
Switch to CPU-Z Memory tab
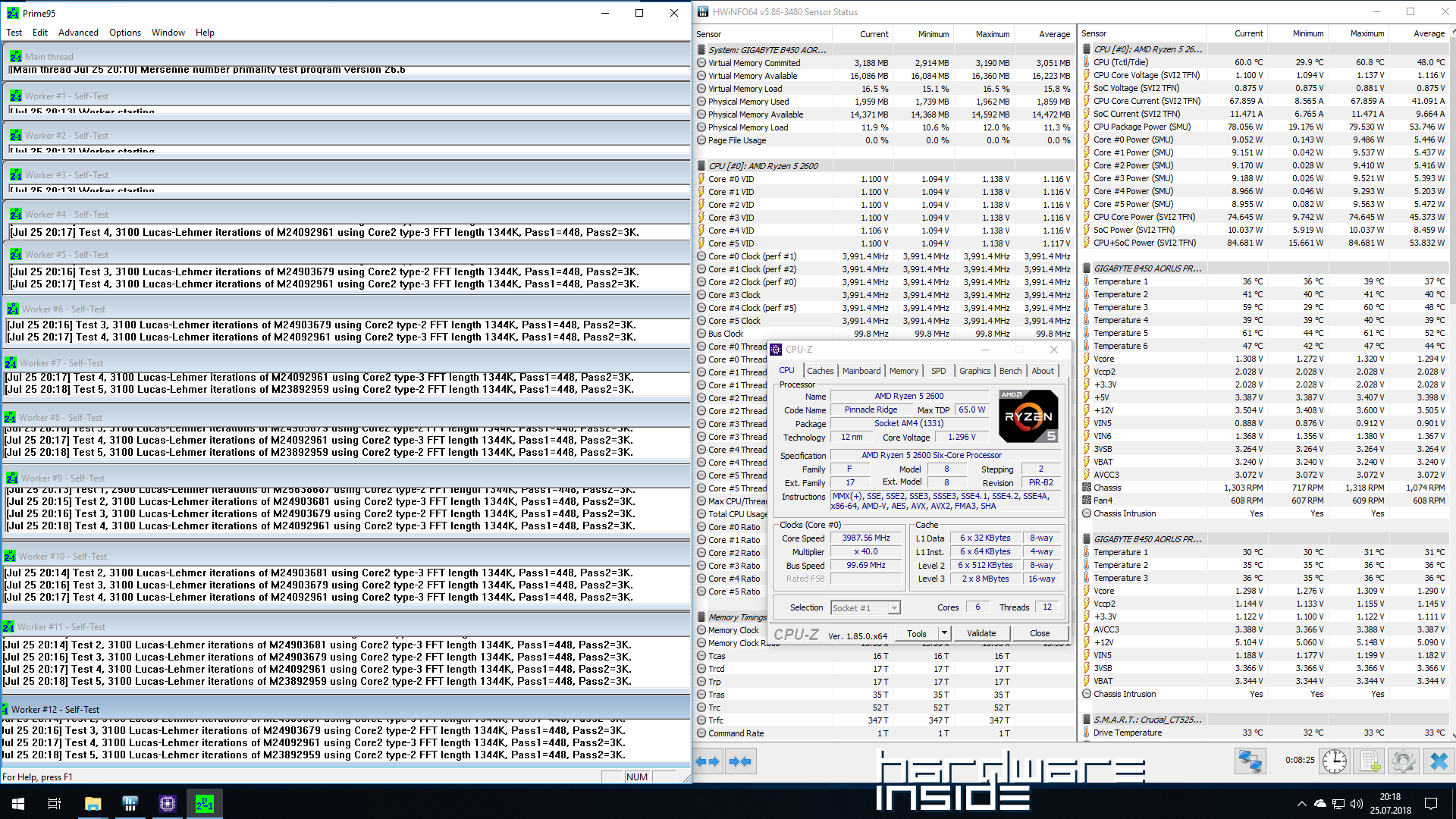point(904,371)
